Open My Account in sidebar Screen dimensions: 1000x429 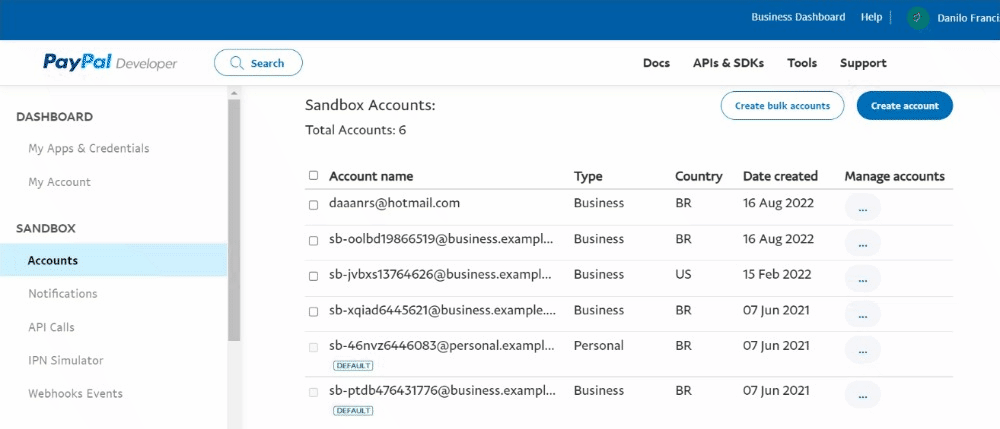(59, 182)
